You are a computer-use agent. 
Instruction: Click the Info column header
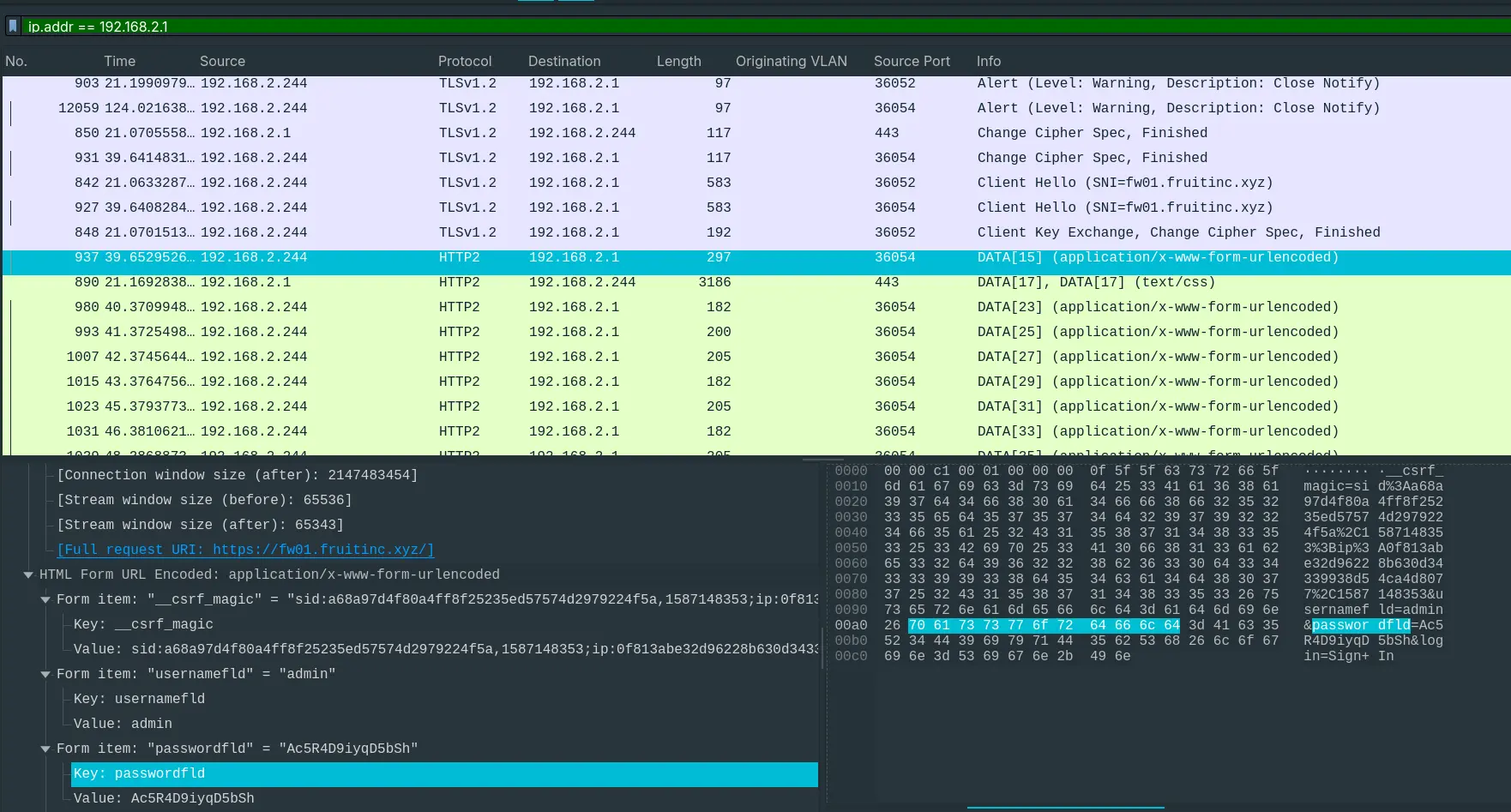[988, 61]
